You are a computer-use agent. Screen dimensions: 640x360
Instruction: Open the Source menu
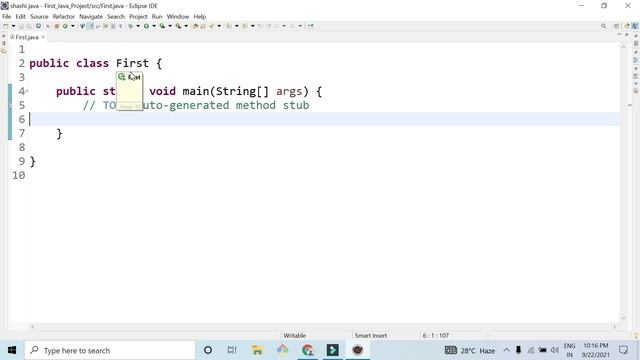tap(39, 16)
